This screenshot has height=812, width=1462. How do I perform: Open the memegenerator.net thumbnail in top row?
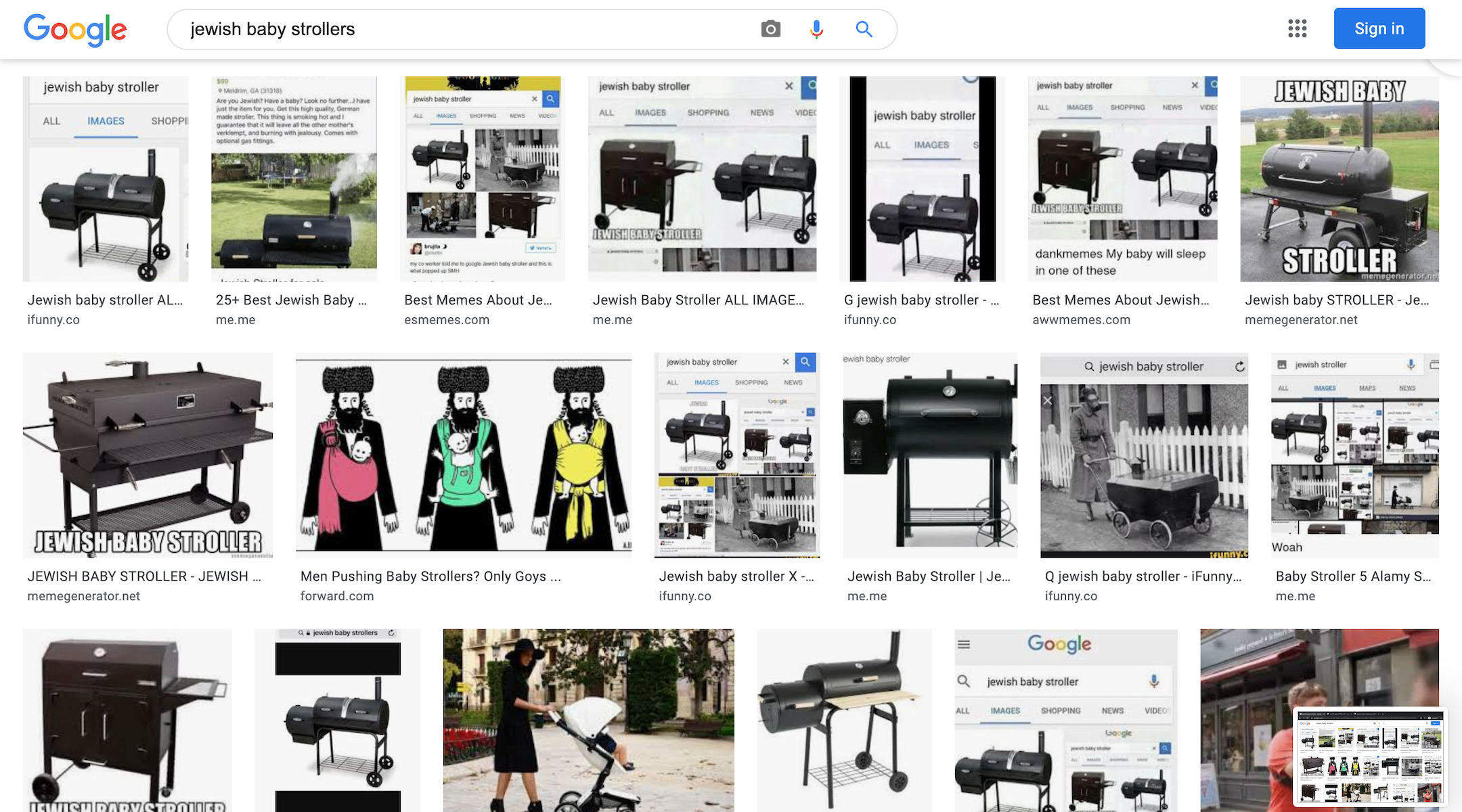coord(1339,179)
